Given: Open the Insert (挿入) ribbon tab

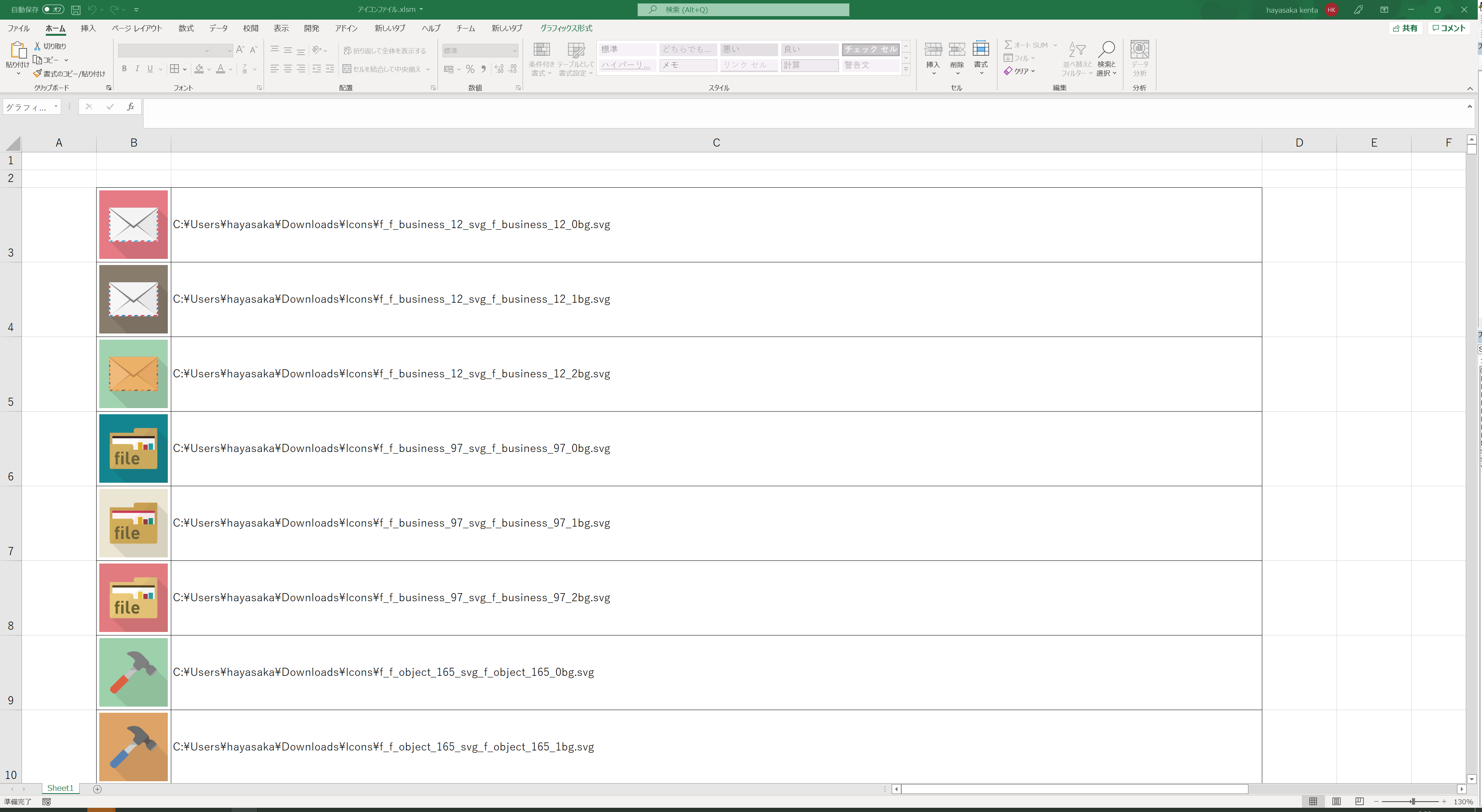Looking at the screenshot, I should 88,28.
